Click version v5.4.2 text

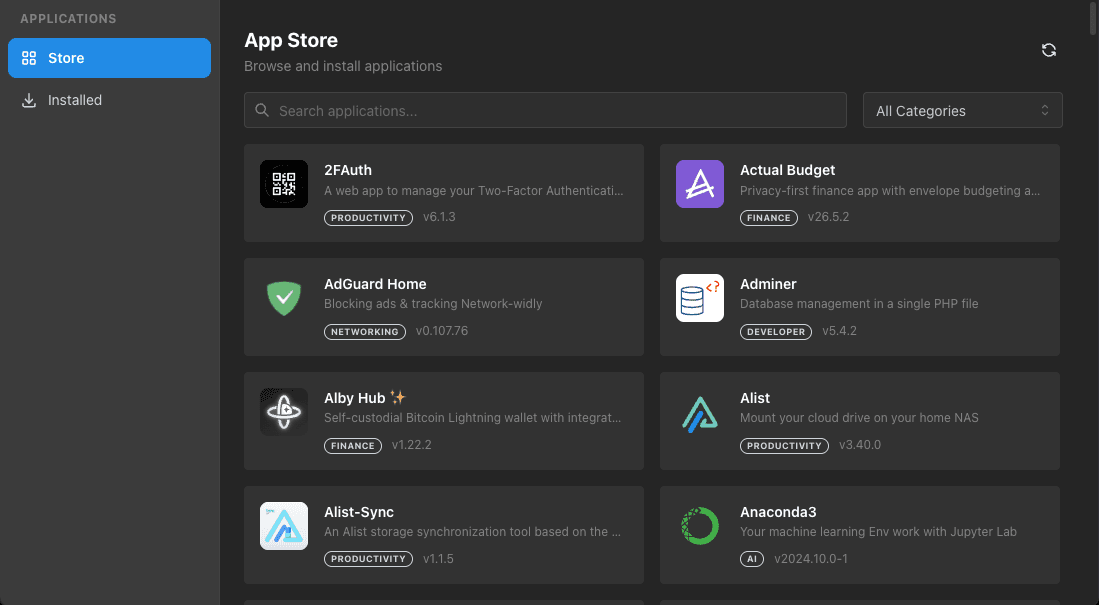point(839,330)
